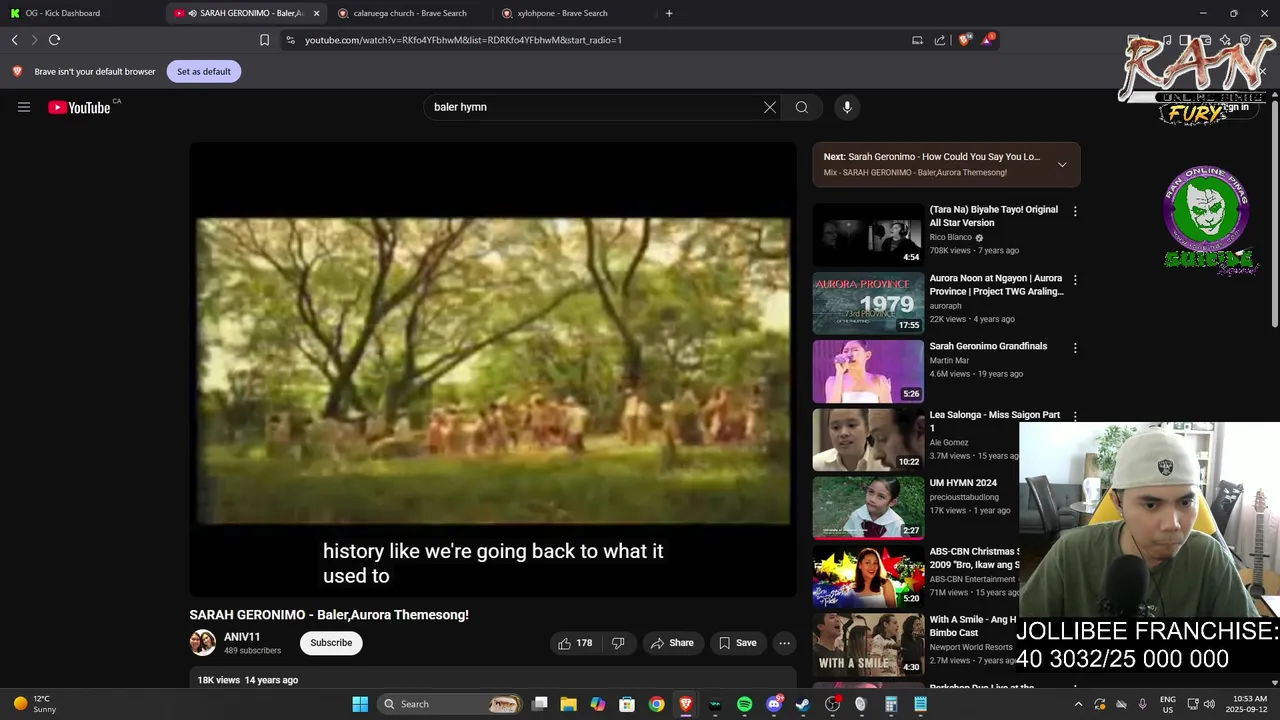Open the Brave Rewards triangle icon
This screenshot has width=1280, height=720.
[988, 40]
